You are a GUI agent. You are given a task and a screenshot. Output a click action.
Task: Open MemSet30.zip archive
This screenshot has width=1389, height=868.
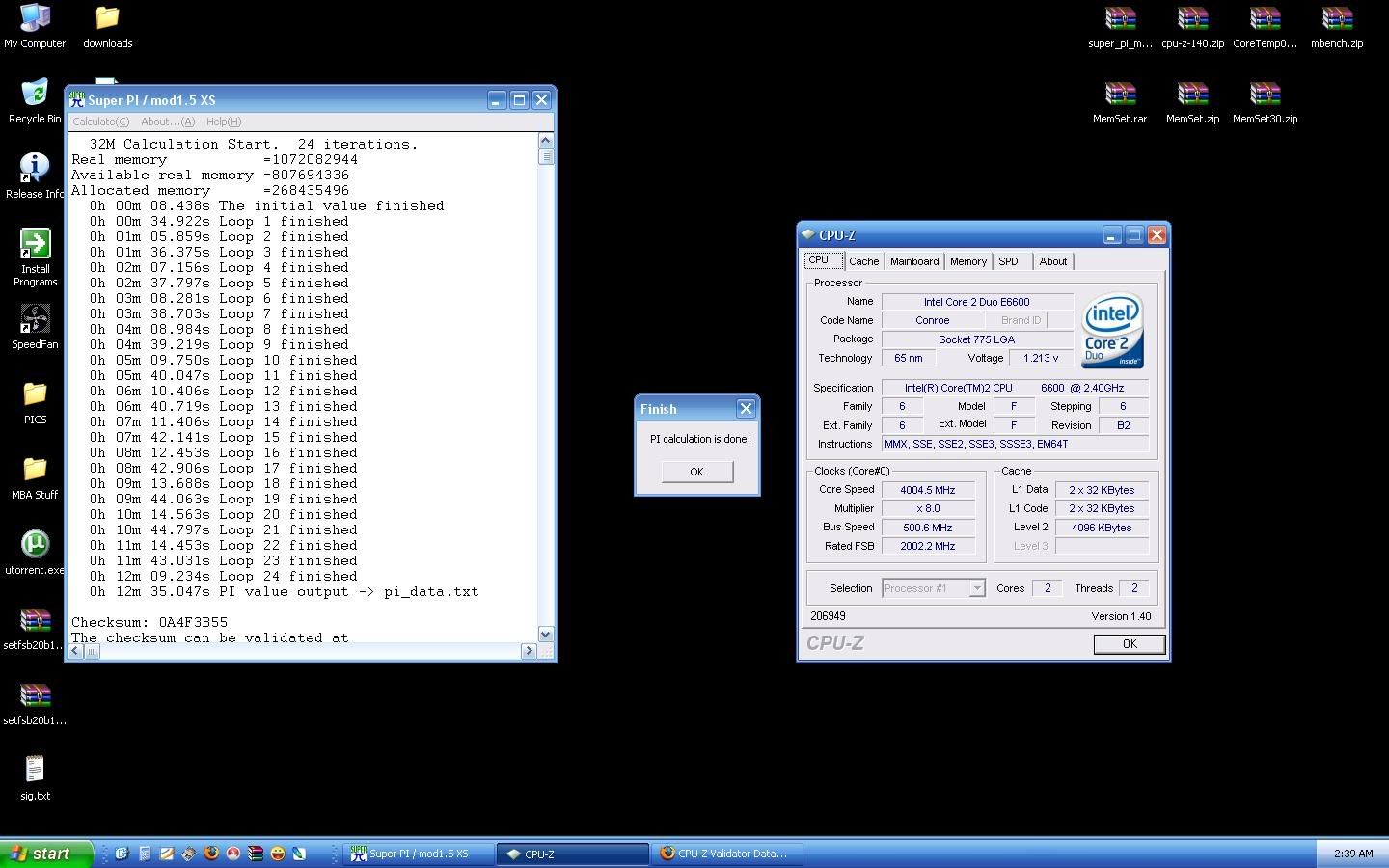point(1265,102)
